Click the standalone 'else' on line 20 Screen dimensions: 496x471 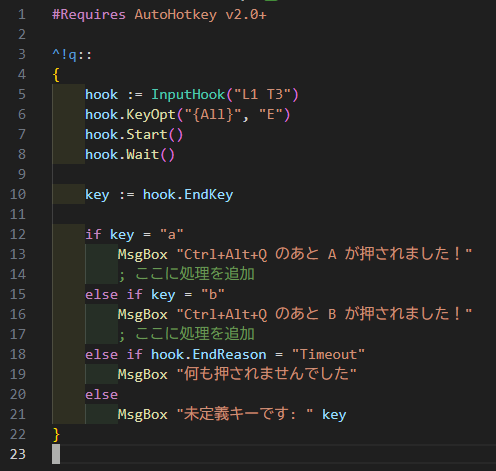pos(101,395)
